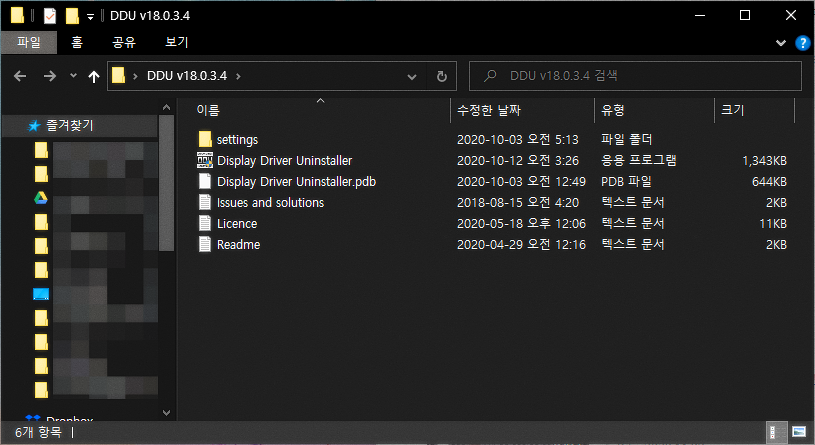815x445 pixels.
Task: Select 즐겨찾기 in navigation pane
Action: (70, 125)
